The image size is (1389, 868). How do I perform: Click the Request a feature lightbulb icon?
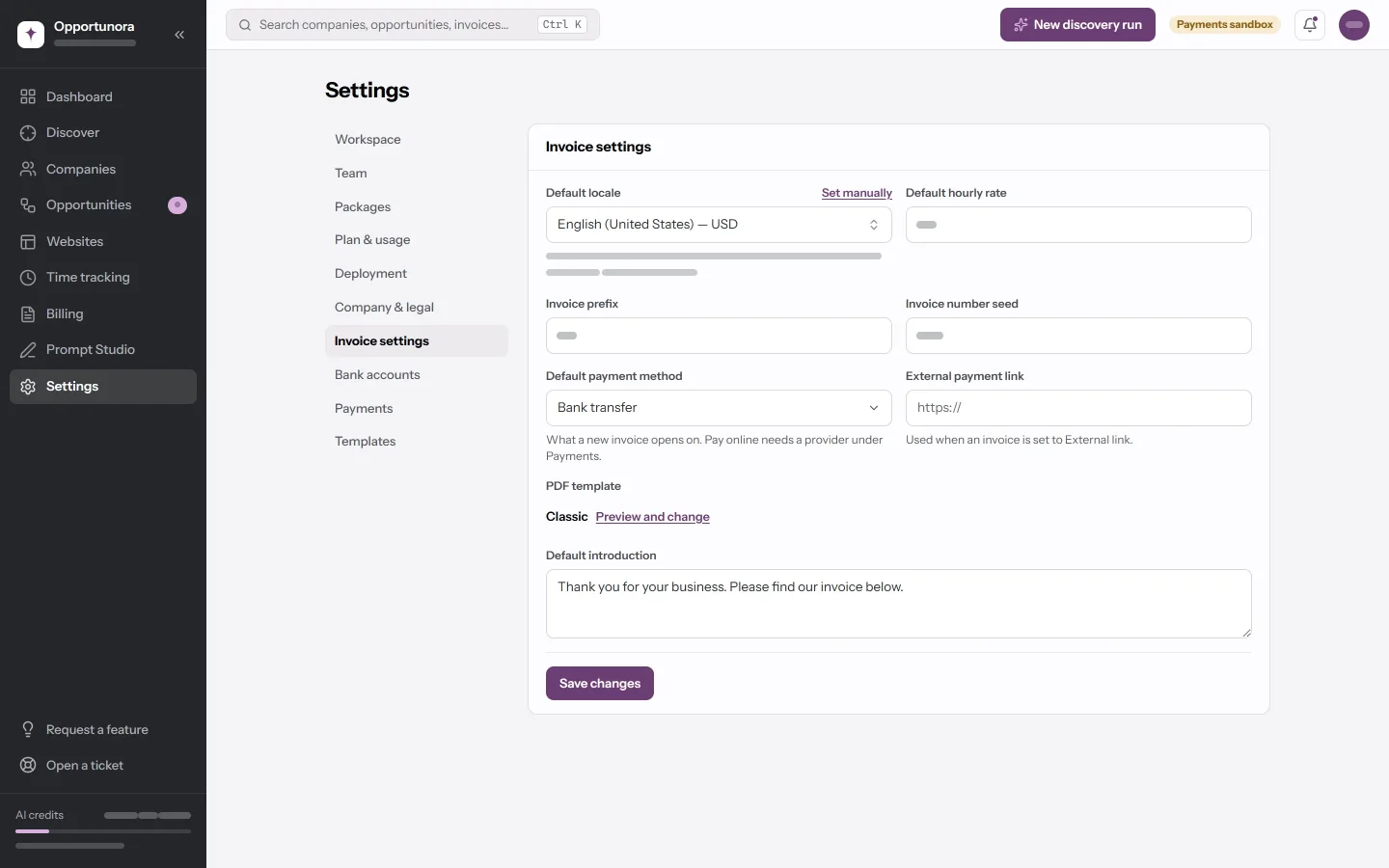tap(28, 729)
